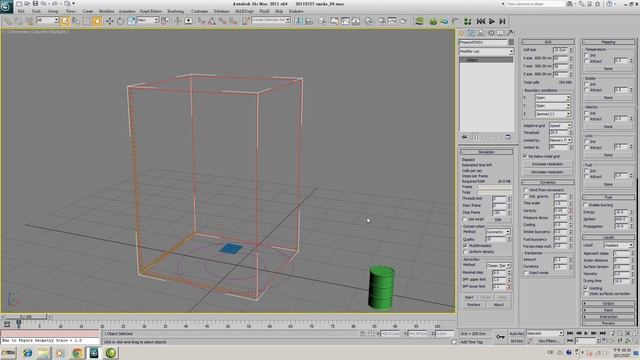The image size is (640, 360).
Task: Open Adaptive grid dropdown
Action: coord(560,126)
